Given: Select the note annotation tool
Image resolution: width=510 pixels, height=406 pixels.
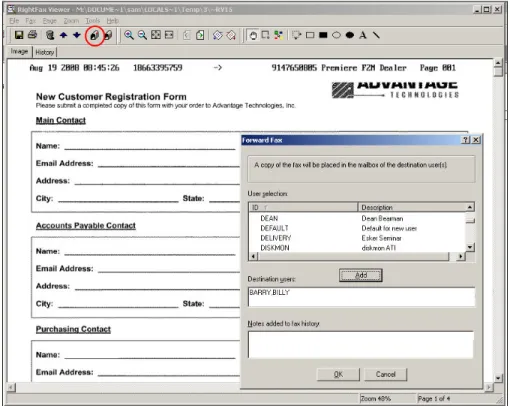Looking at the screenshot, I should (x=296, y=35).
